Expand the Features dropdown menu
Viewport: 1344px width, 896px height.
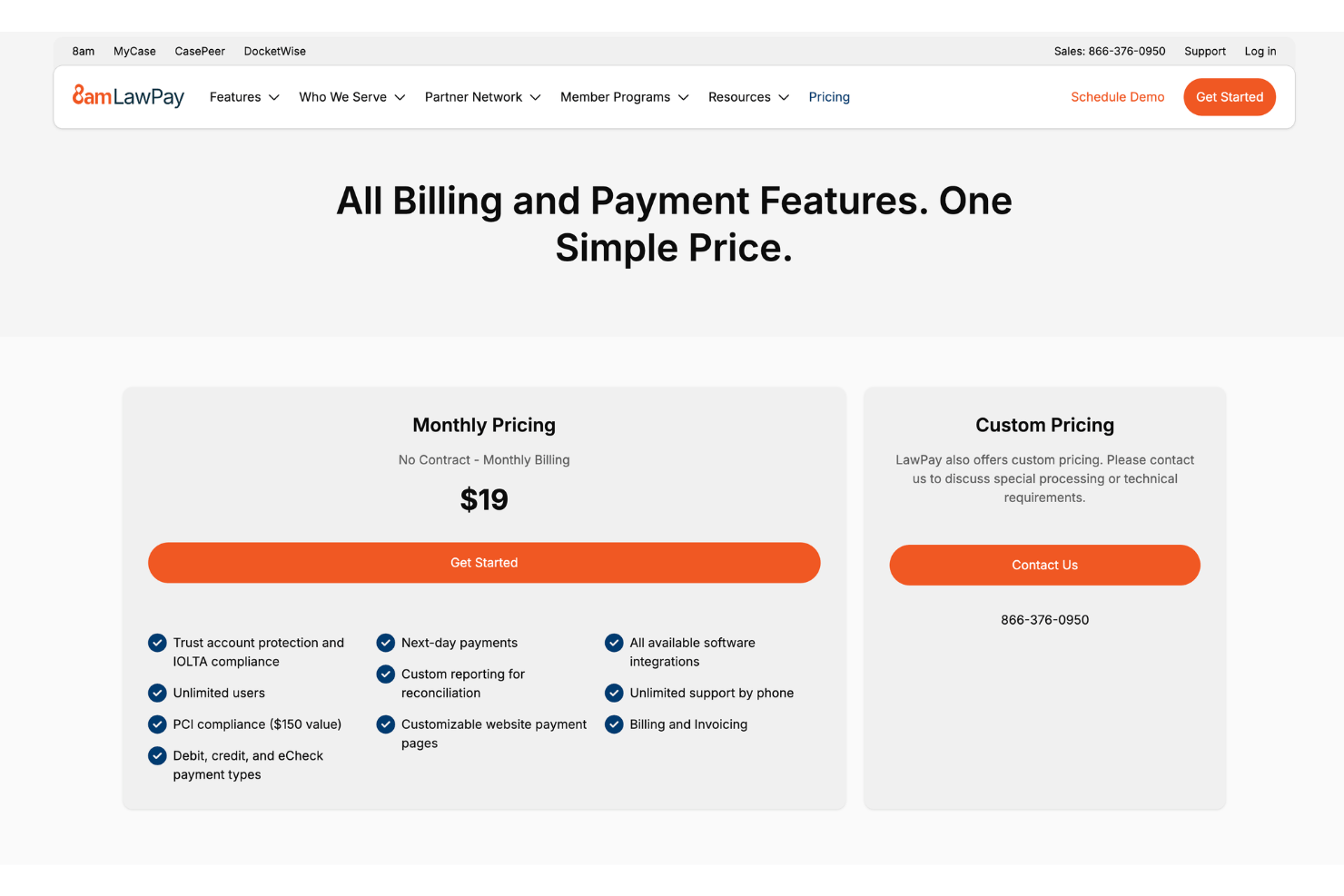(x=244, y=97)
